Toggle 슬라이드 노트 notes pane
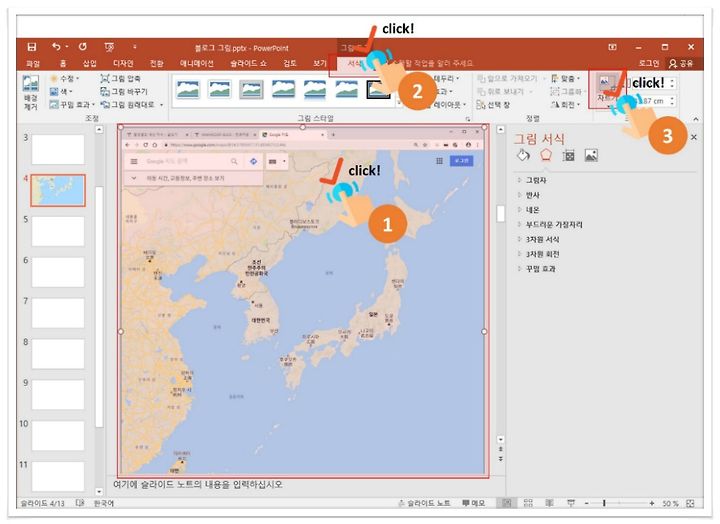 point(424,503)
